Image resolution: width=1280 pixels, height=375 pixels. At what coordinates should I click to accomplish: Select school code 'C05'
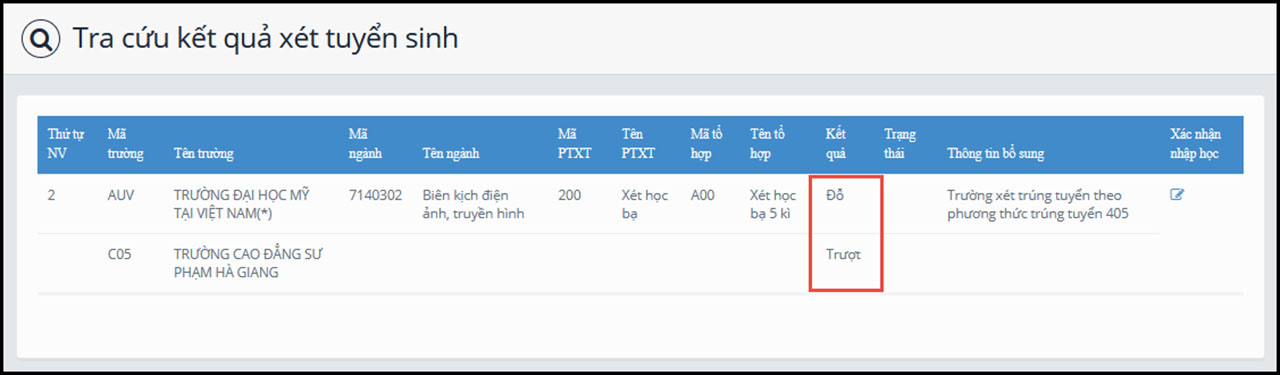pyautogui.click(x=119, y=254)
